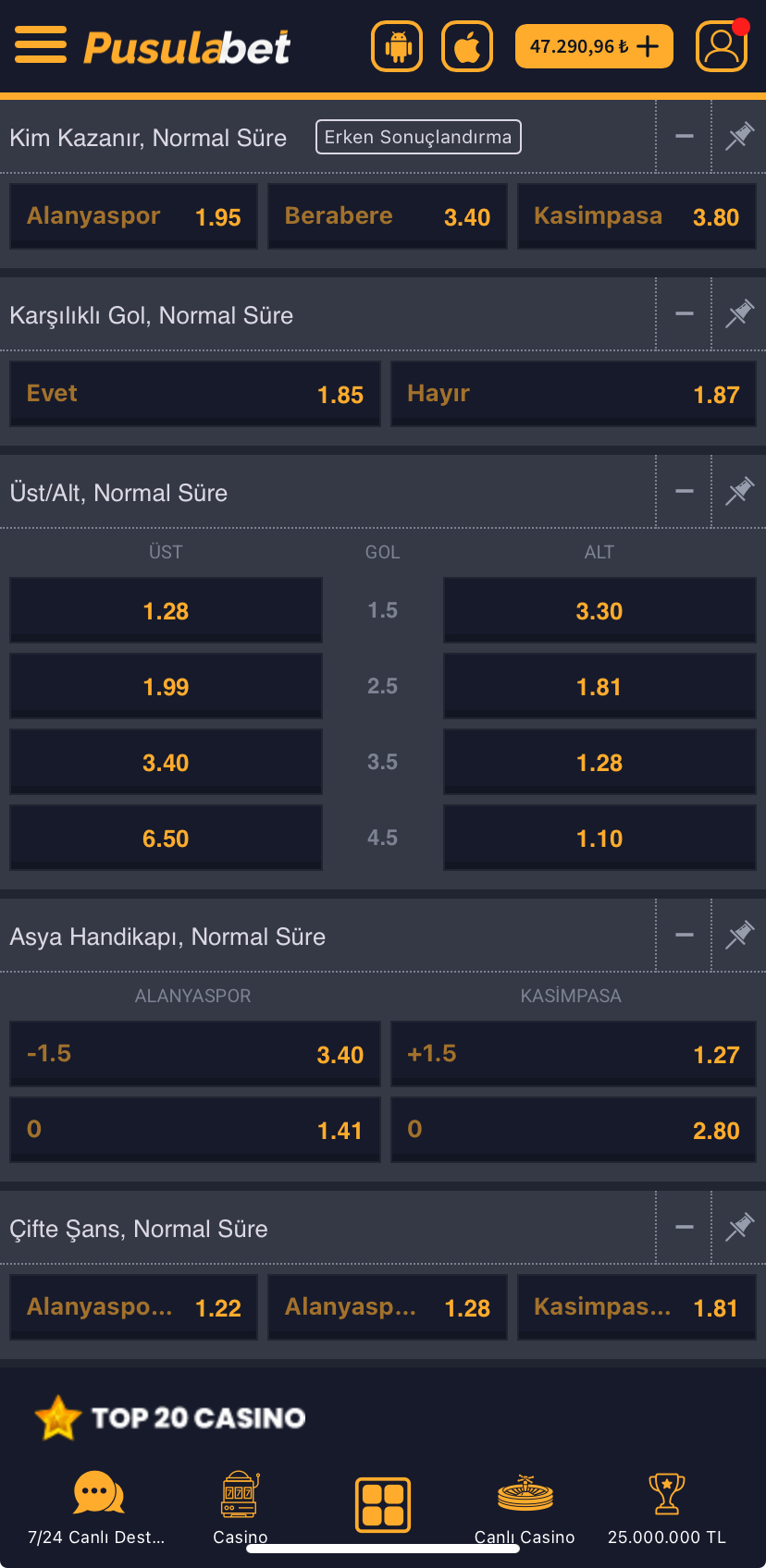Pin the Asya Handikapı market
Image resolution: width=766 pixels, height=1568 pixels.
[738, 935]
